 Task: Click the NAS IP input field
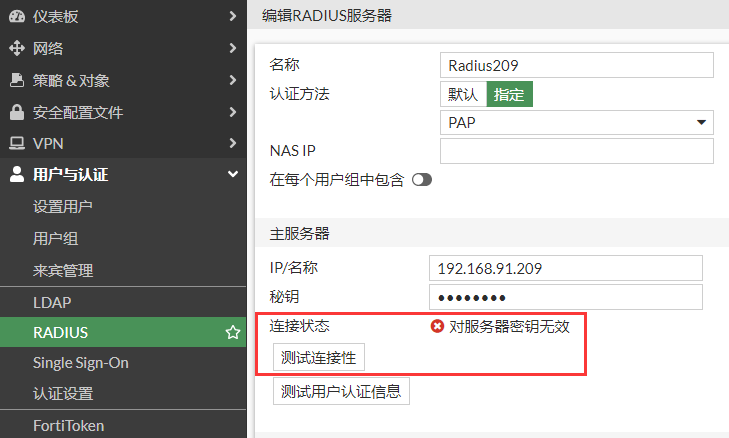click(576, 151)
